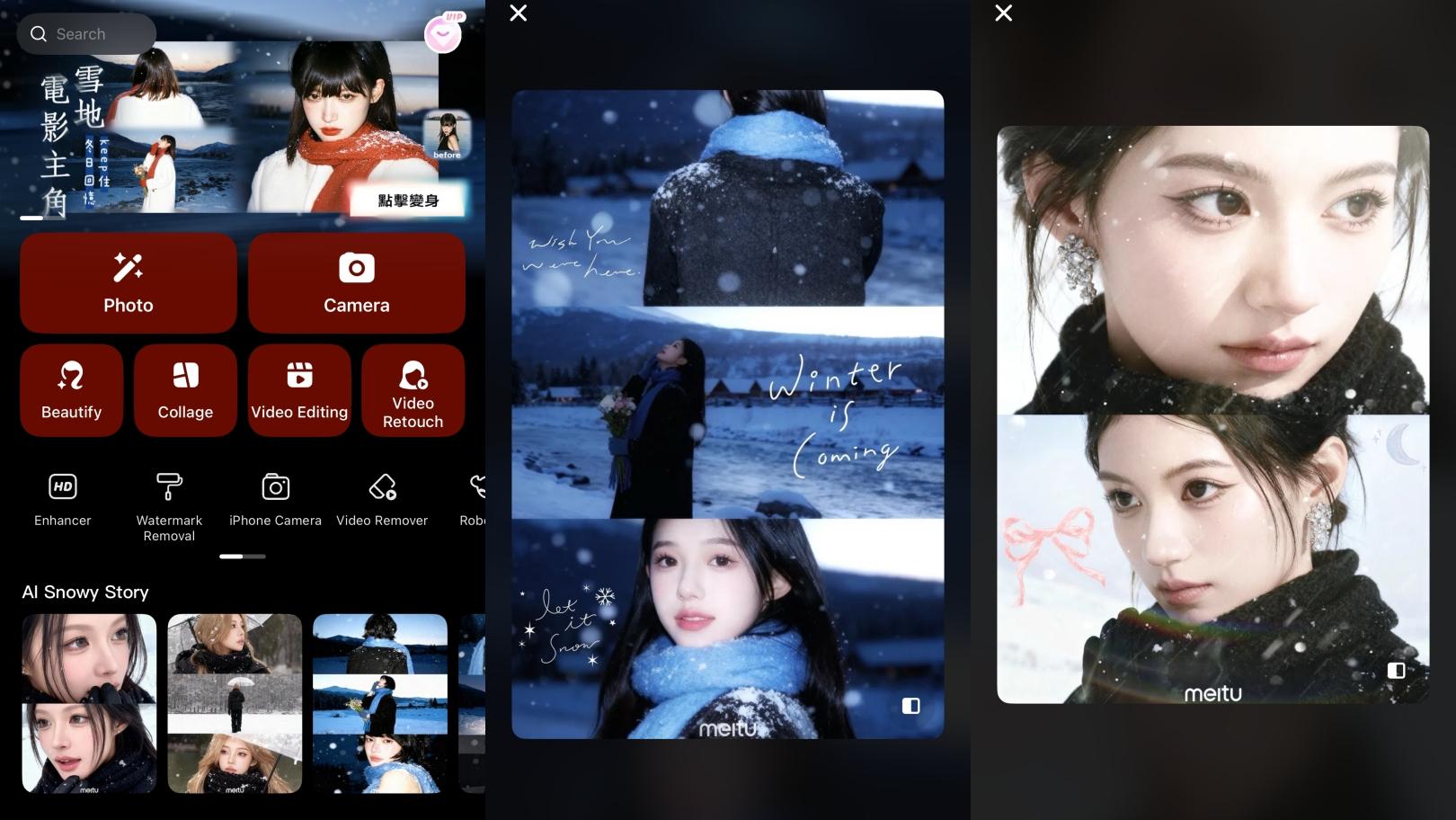Select the Collage maker

coord(185,390)
